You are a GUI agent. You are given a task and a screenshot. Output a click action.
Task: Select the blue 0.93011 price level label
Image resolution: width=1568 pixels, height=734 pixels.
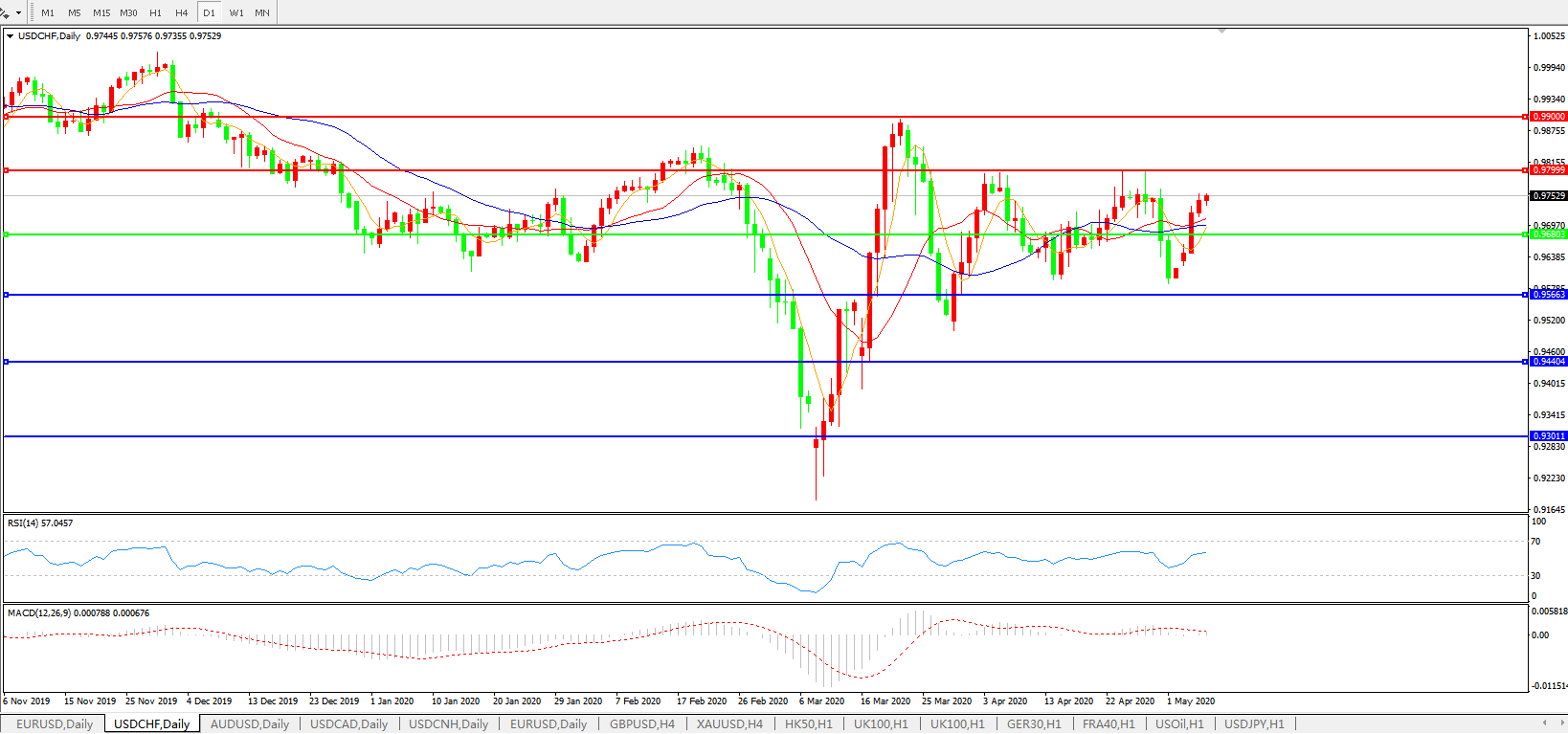pos(1548,436)
